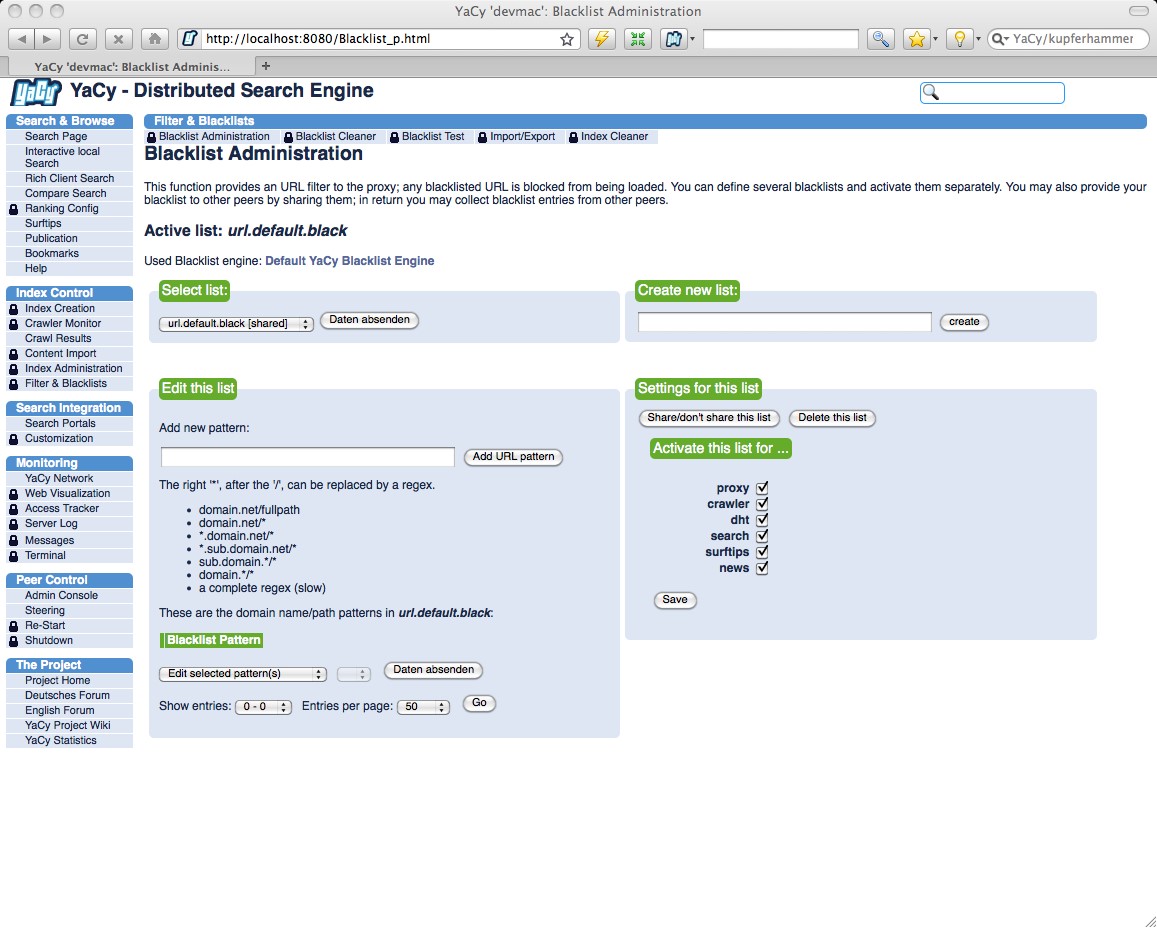The width and height of the screenshot is (1157, 928).
Task: Stop loading with the X toolbar icon
Action: tap(118, 39)
